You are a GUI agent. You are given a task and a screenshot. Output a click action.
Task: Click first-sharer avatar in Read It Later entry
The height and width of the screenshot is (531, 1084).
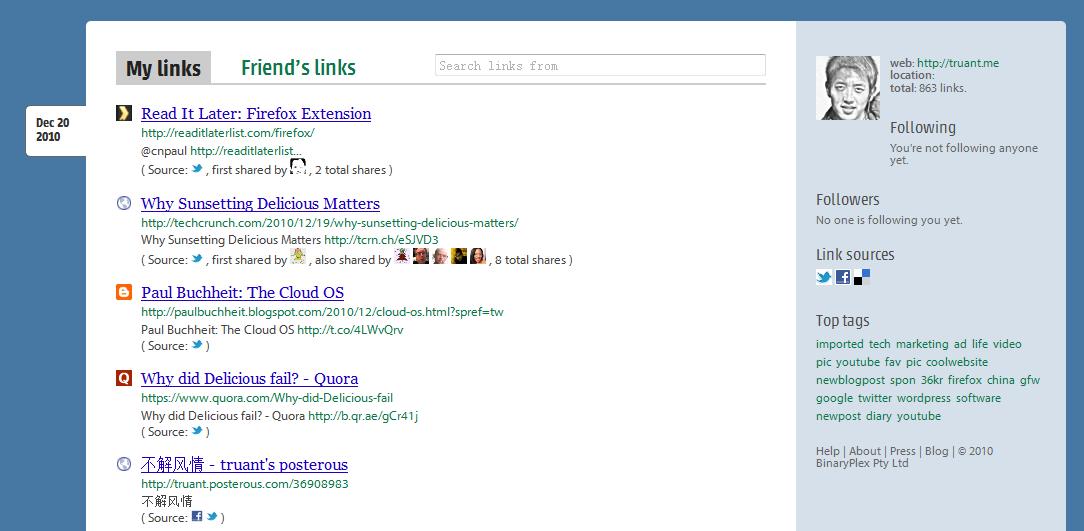(298, 166)
